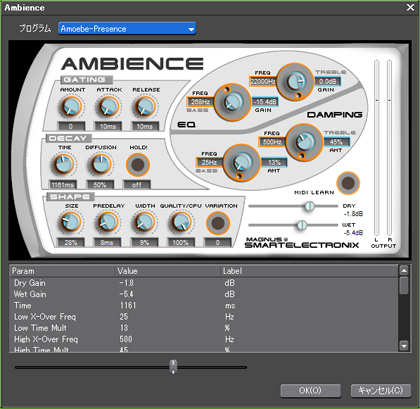Click the Damping Bass knob
Viewport: 420px width, 409px height.
pyautogui.click(x=241, y=162)
